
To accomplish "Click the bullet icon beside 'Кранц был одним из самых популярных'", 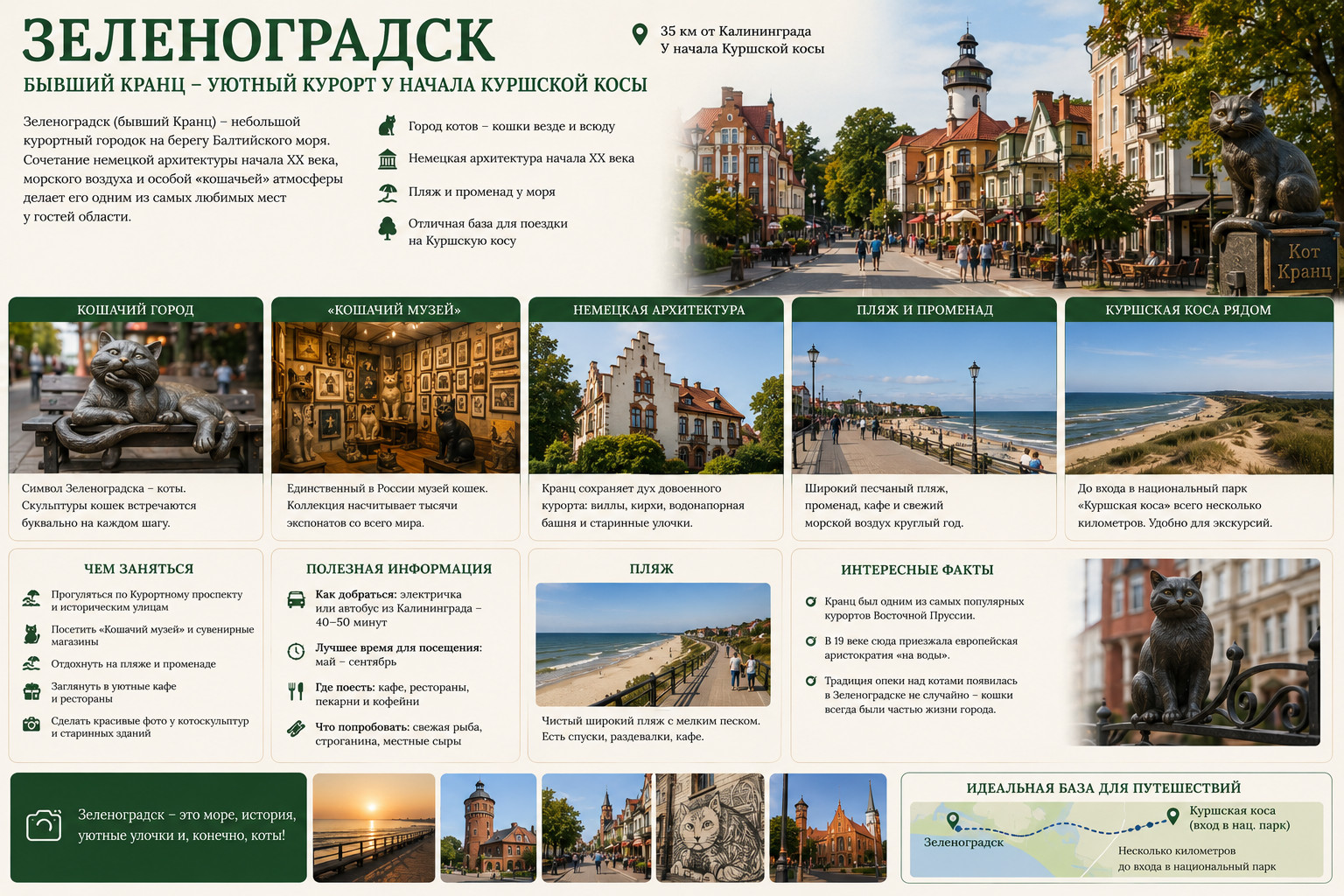I will (811, 602).
